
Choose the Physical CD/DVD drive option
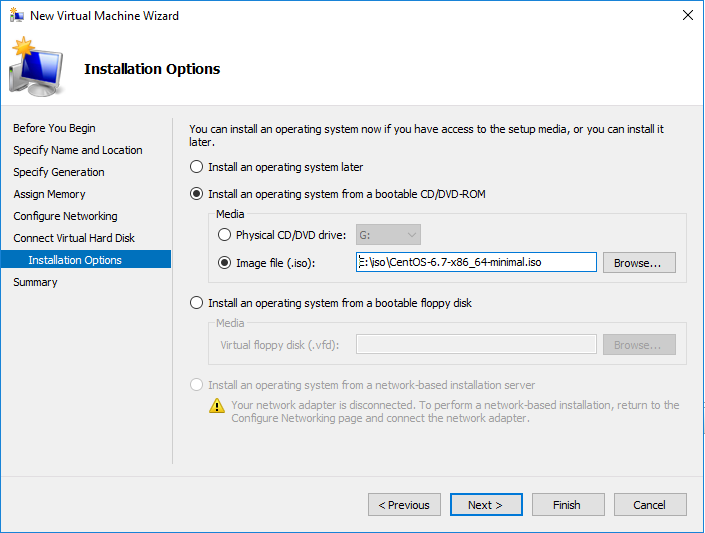coord(224,235)
